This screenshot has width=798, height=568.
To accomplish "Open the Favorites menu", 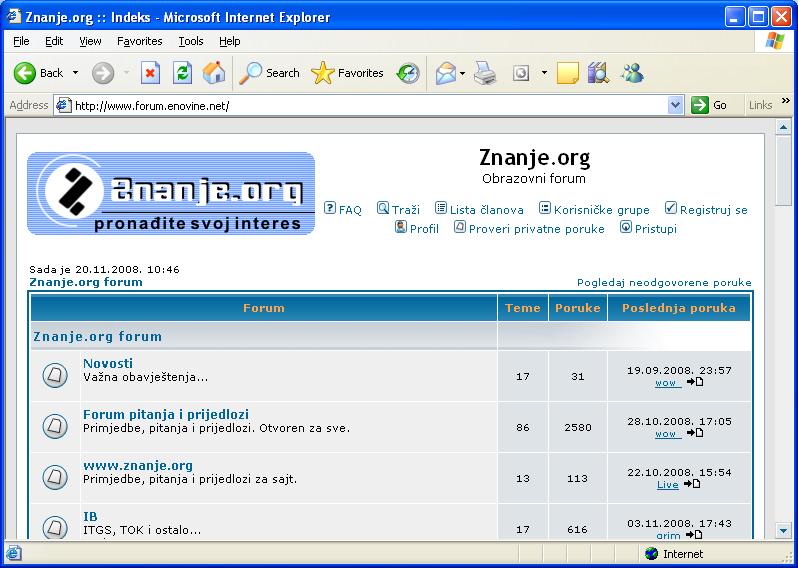I will click(x=139, y=41).
